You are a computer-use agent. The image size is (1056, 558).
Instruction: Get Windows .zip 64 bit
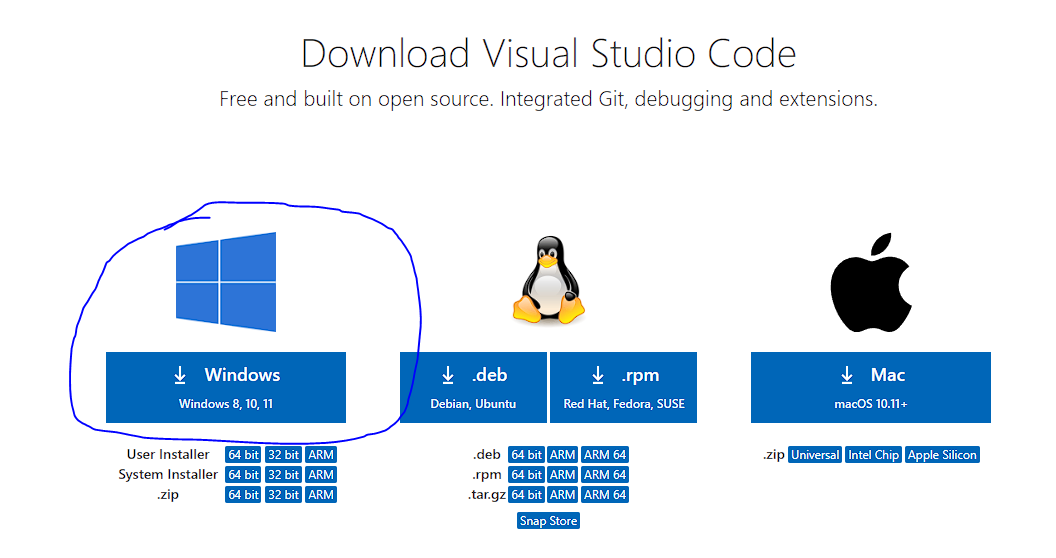[x=243, y=495]
